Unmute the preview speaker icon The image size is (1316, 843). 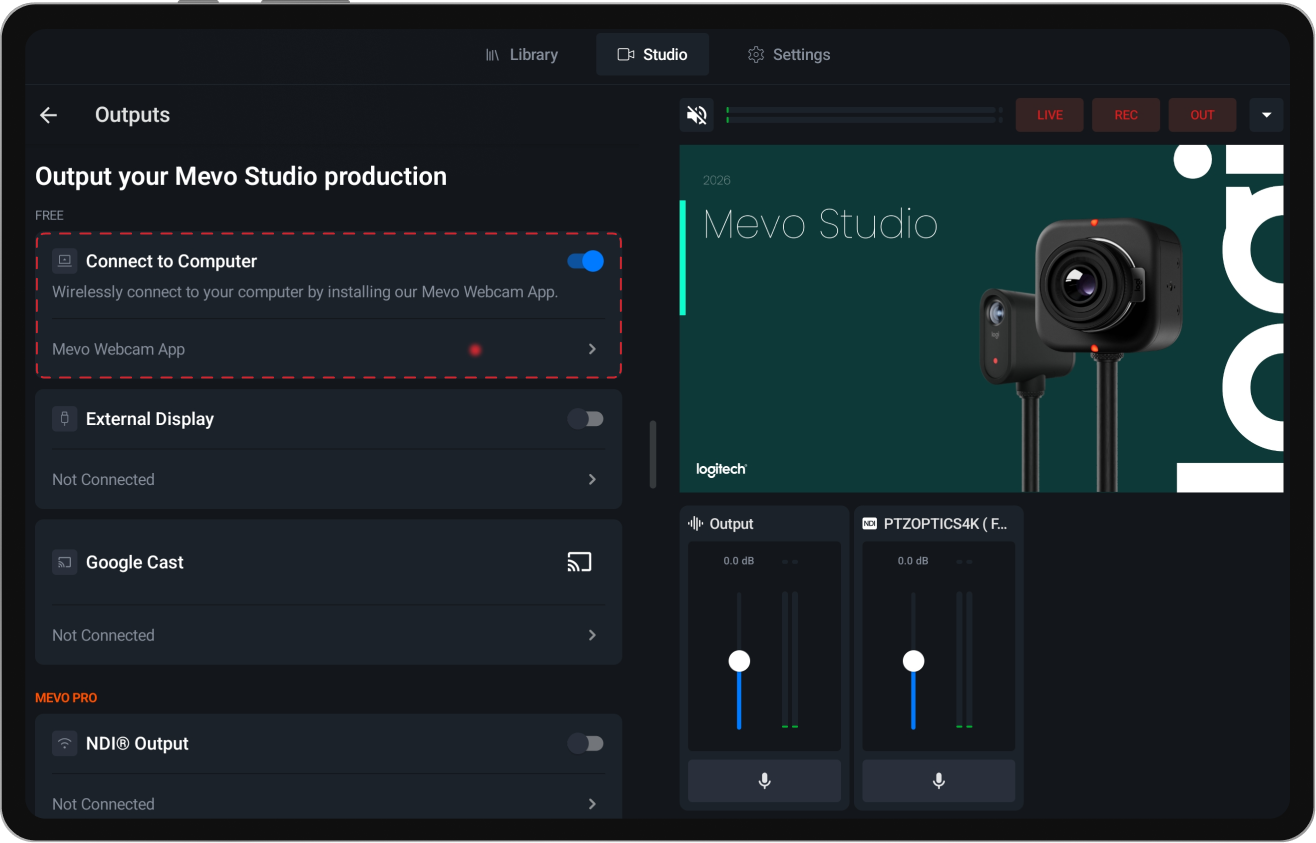click(696, 114)
